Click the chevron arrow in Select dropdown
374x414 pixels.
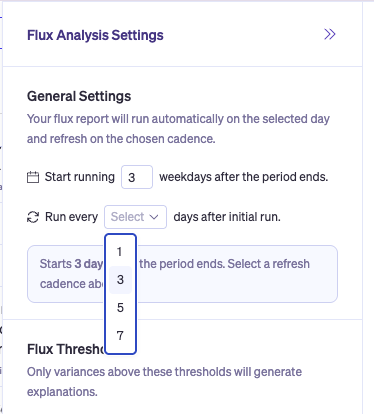point(154,217)
